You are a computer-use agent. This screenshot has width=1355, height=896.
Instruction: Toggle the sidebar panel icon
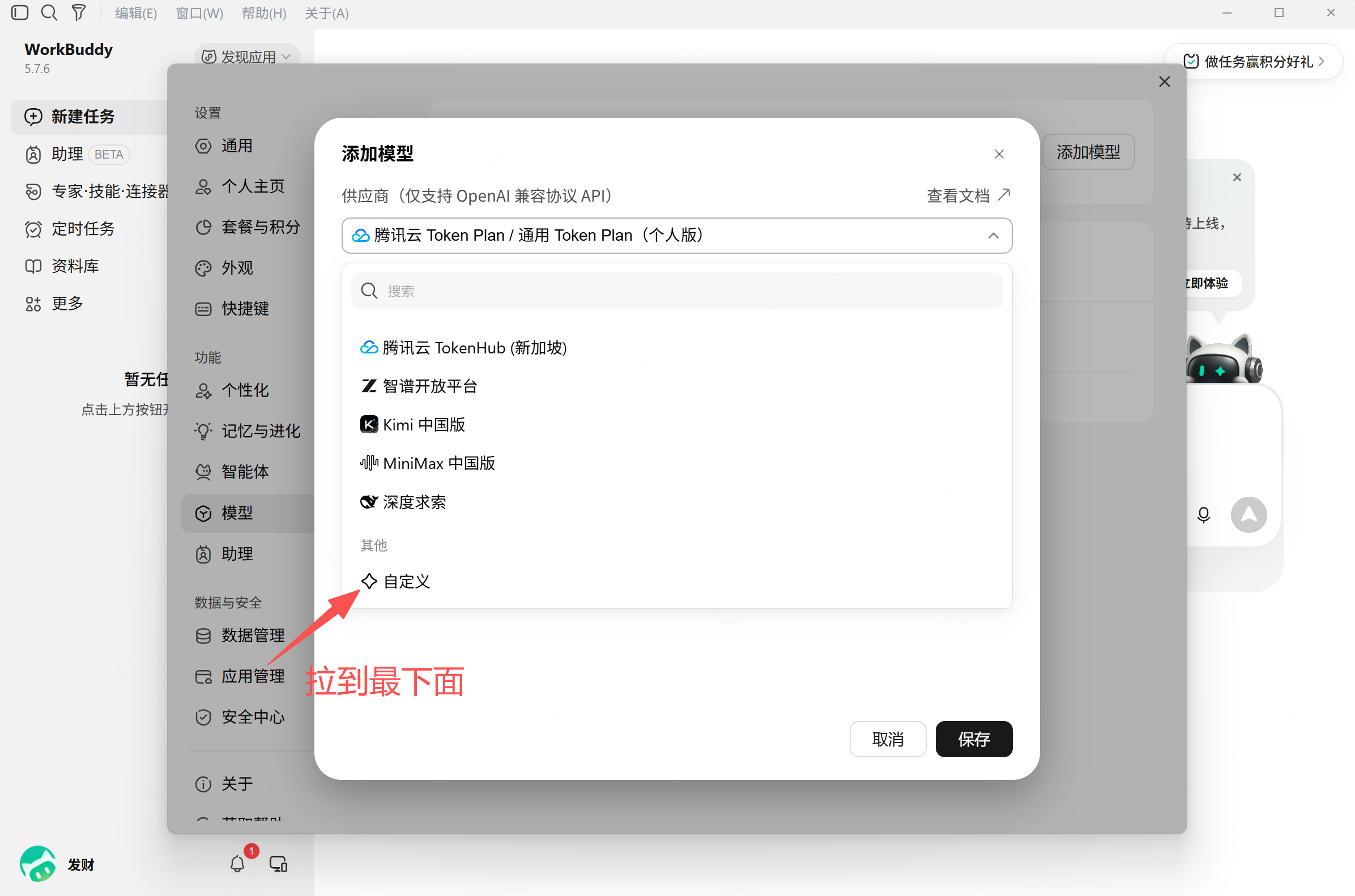[19, 12]
